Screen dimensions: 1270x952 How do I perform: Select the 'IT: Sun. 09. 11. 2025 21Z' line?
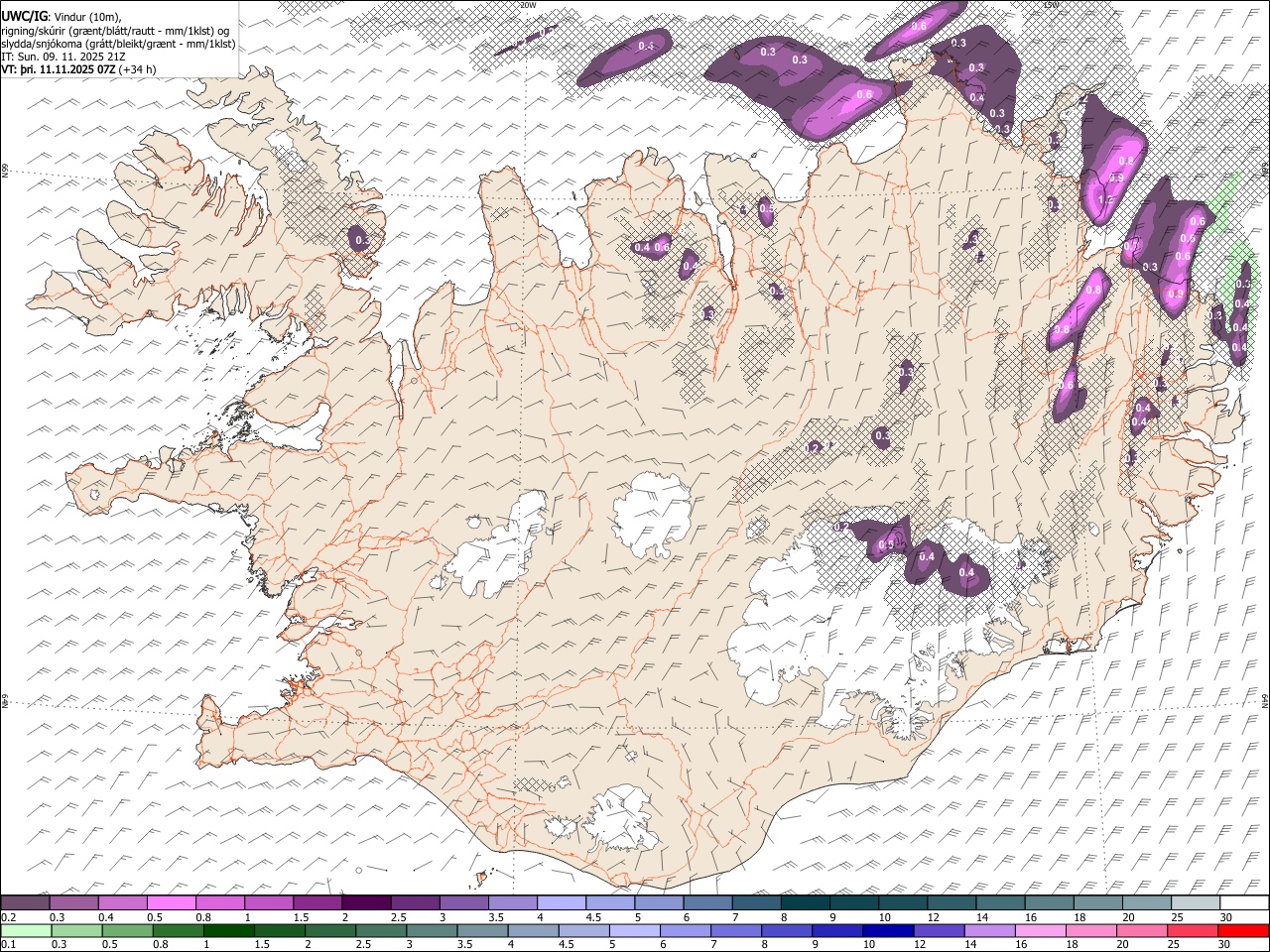pos(63,57)
